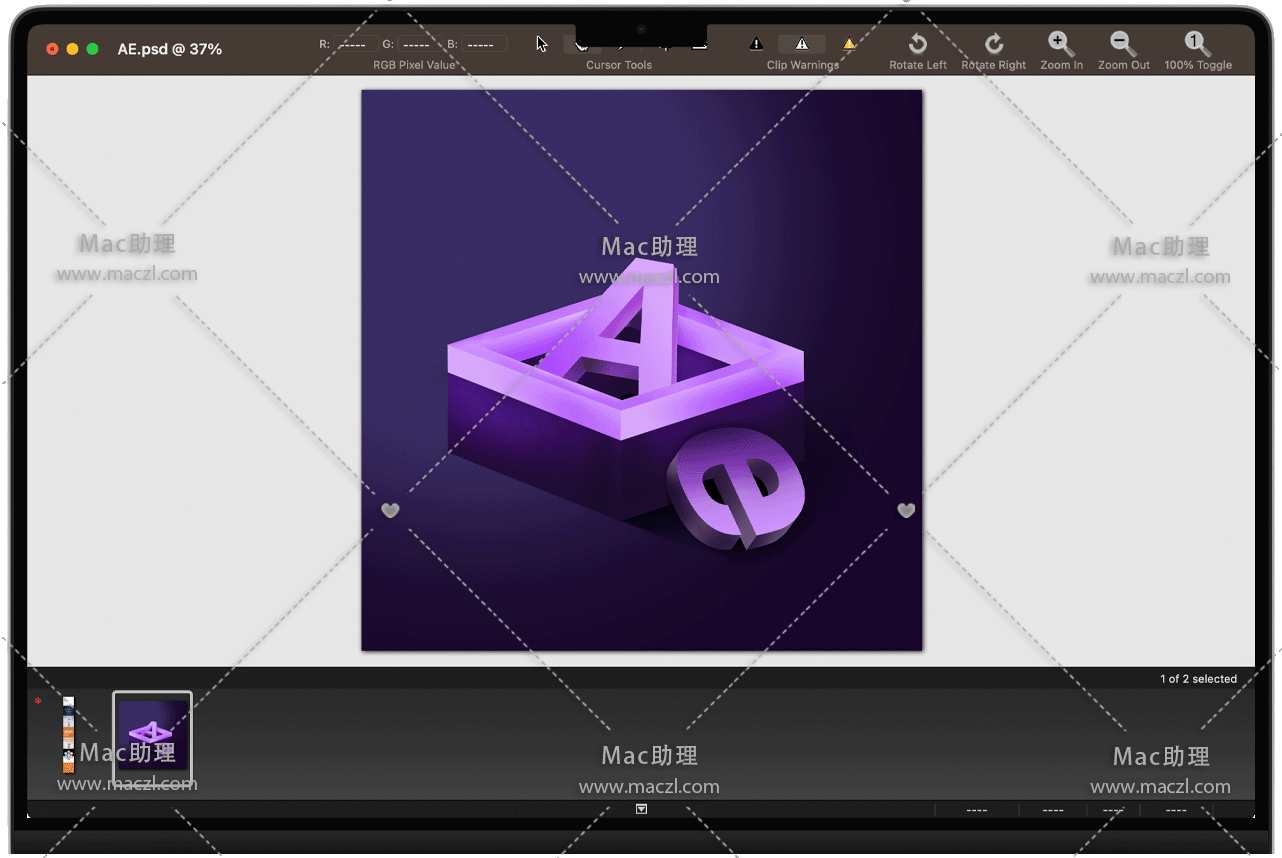This screenshot has width=1282, height=858.
Task: Toggle the white triangle clip warning
Action: point(802,44)
